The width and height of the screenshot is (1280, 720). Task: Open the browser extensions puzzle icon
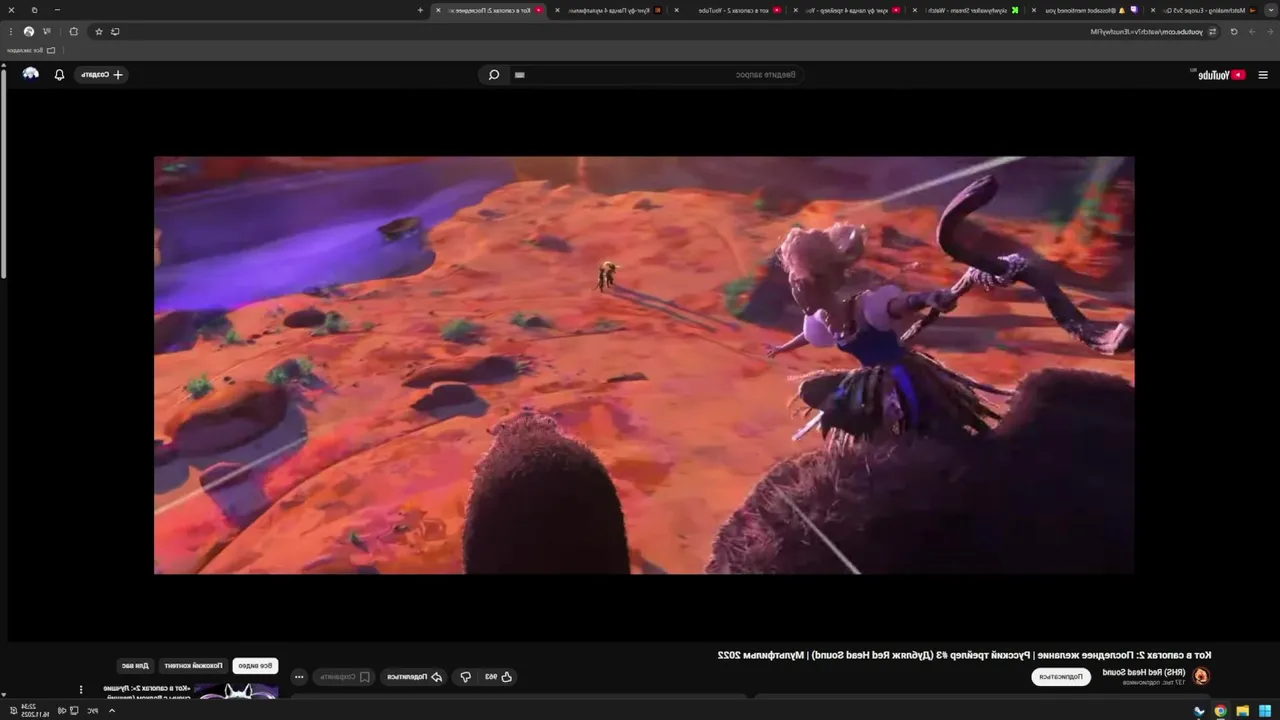pyautogui.click(x=73, y=31)
